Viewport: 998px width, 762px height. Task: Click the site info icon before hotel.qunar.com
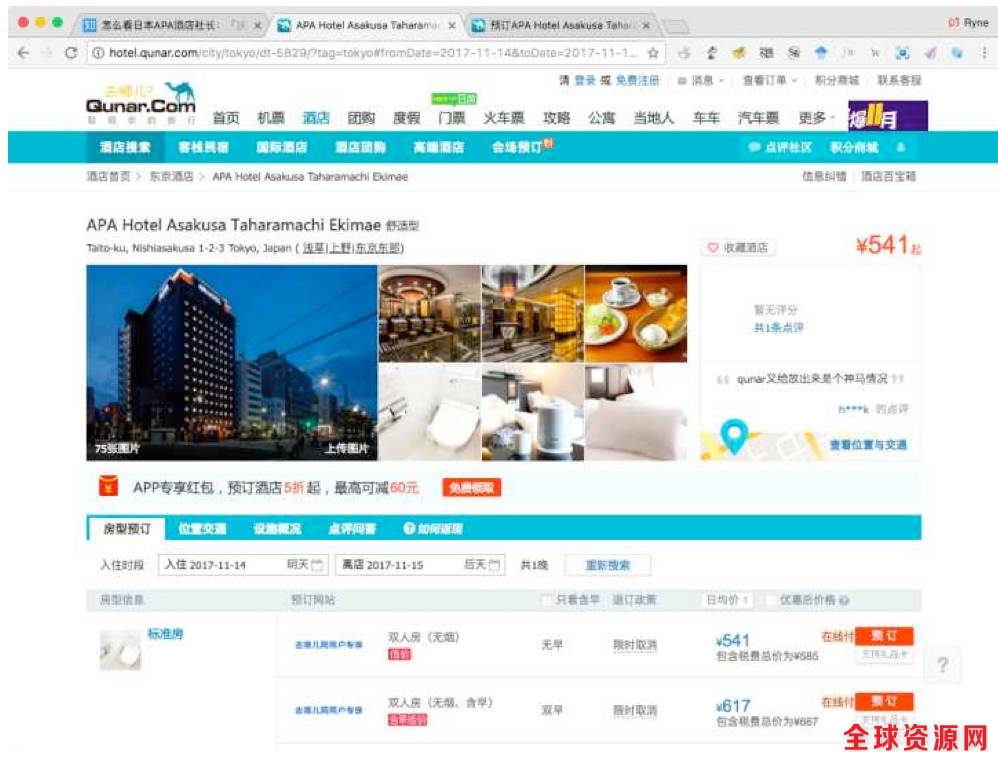(98, 53)
